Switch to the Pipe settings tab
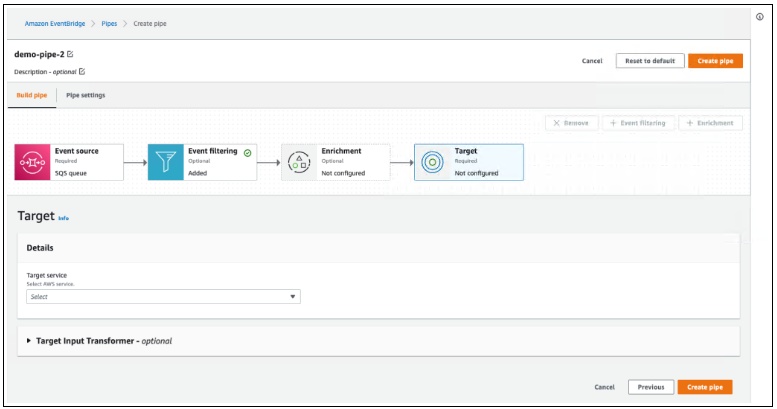The height and width of the screenshot is (409, 777). [85, 96]
